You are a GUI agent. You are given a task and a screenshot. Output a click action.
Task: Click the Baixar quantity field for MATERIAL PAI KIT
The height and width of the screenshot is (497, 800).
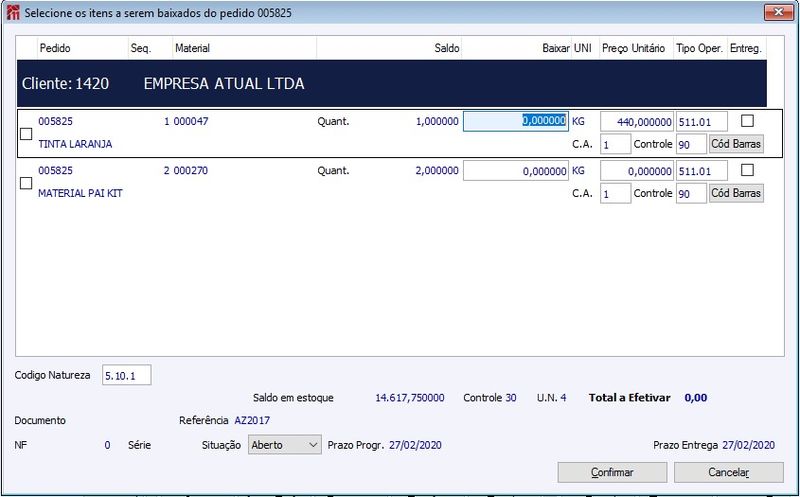coord(515,171)
